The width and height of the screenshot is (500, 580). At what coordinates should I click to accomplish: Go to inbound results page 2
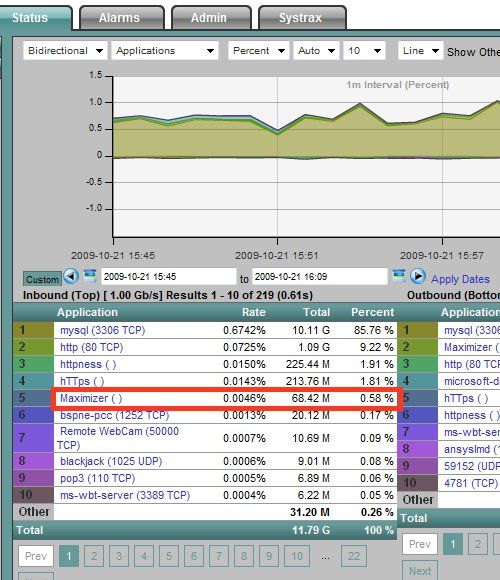[x=94, y=556]
